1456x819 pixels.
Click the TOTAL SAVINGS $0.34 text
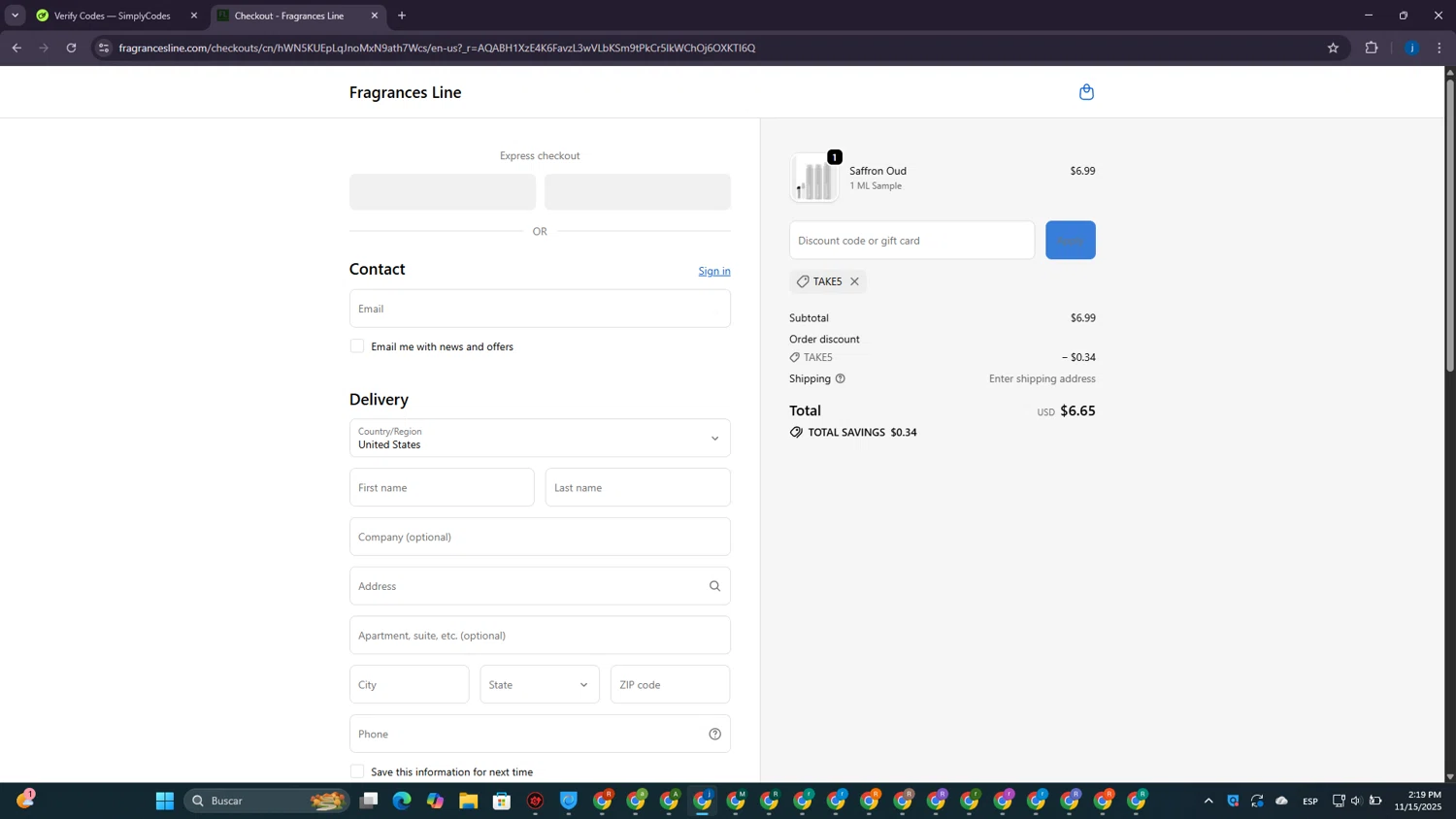pos(862,432)
